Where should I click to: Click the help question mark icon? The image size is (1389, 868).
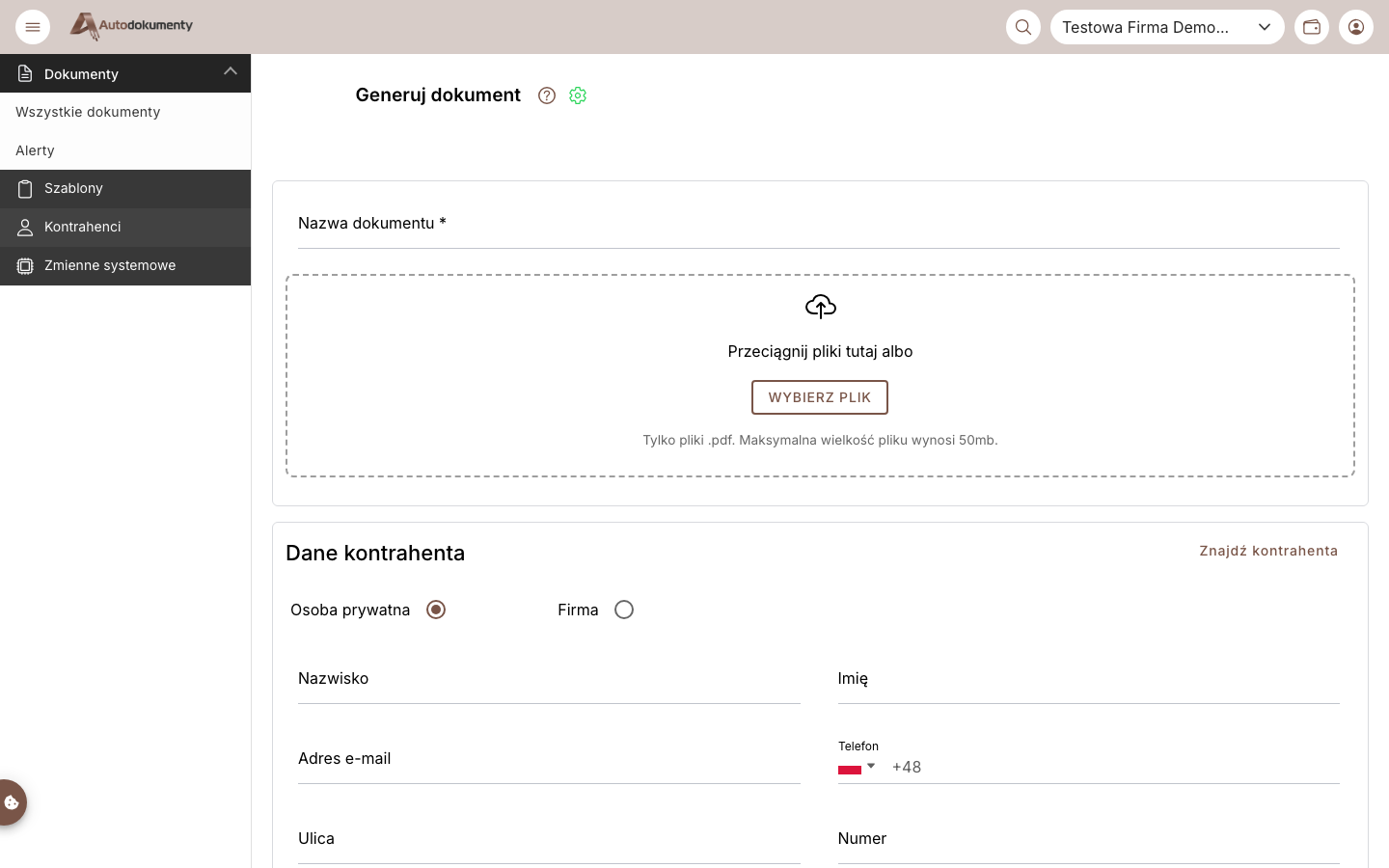[x=547, y=95]
